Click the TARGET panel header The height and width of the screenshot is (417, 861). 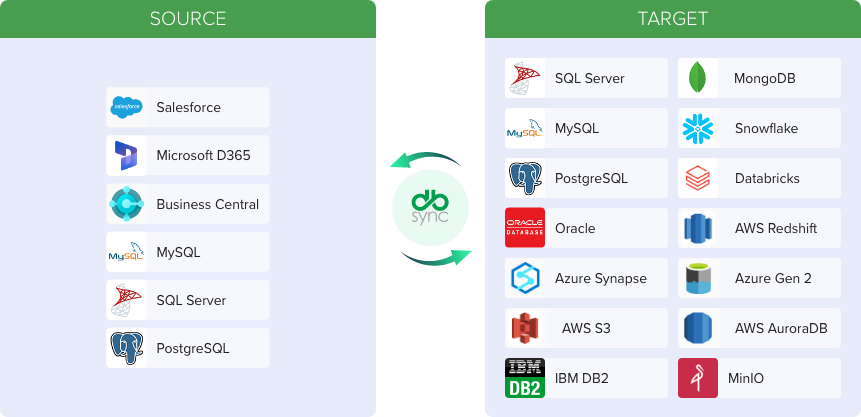[673, 19]
